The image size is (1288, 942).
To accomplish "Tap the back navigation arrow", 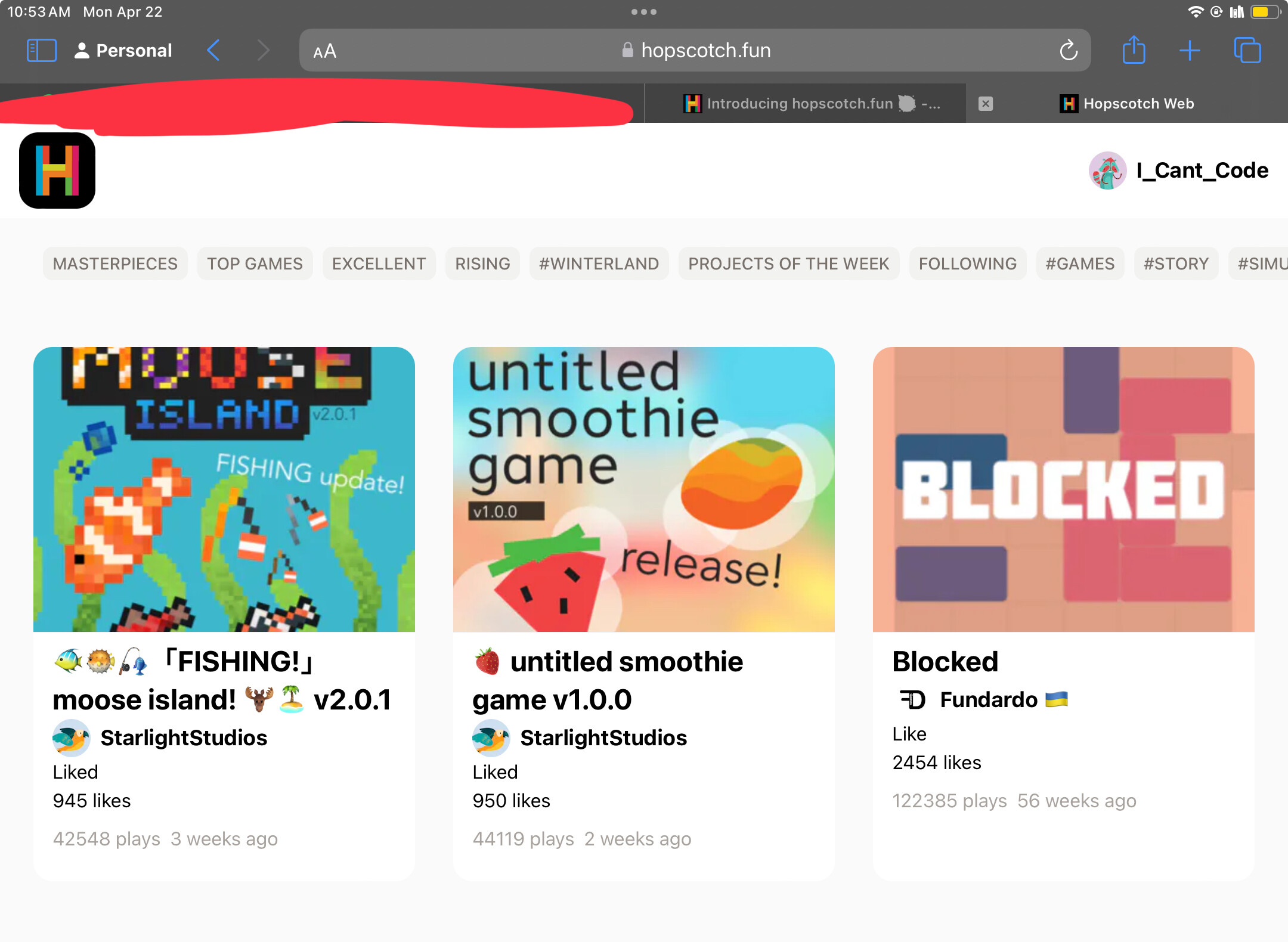I will (x=213, y=51).
